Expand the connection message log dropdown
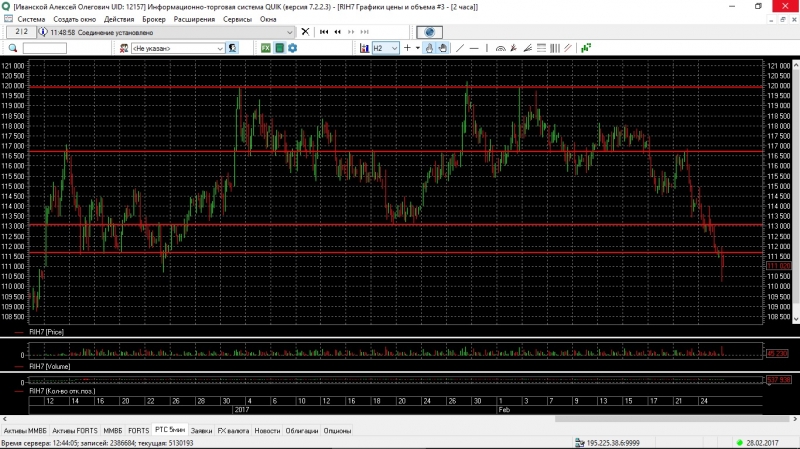 [x=291, y=32]
